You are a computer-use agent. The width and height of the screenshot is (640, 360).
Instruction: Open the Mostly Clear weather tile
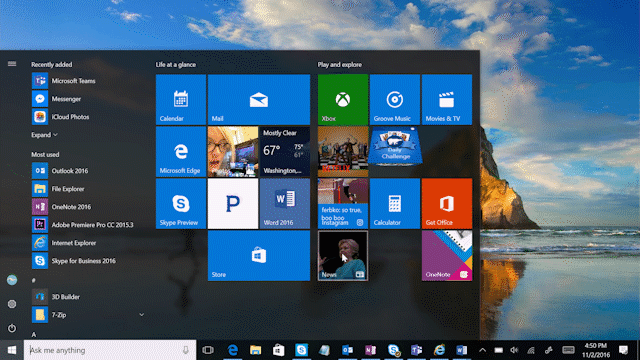285,151
